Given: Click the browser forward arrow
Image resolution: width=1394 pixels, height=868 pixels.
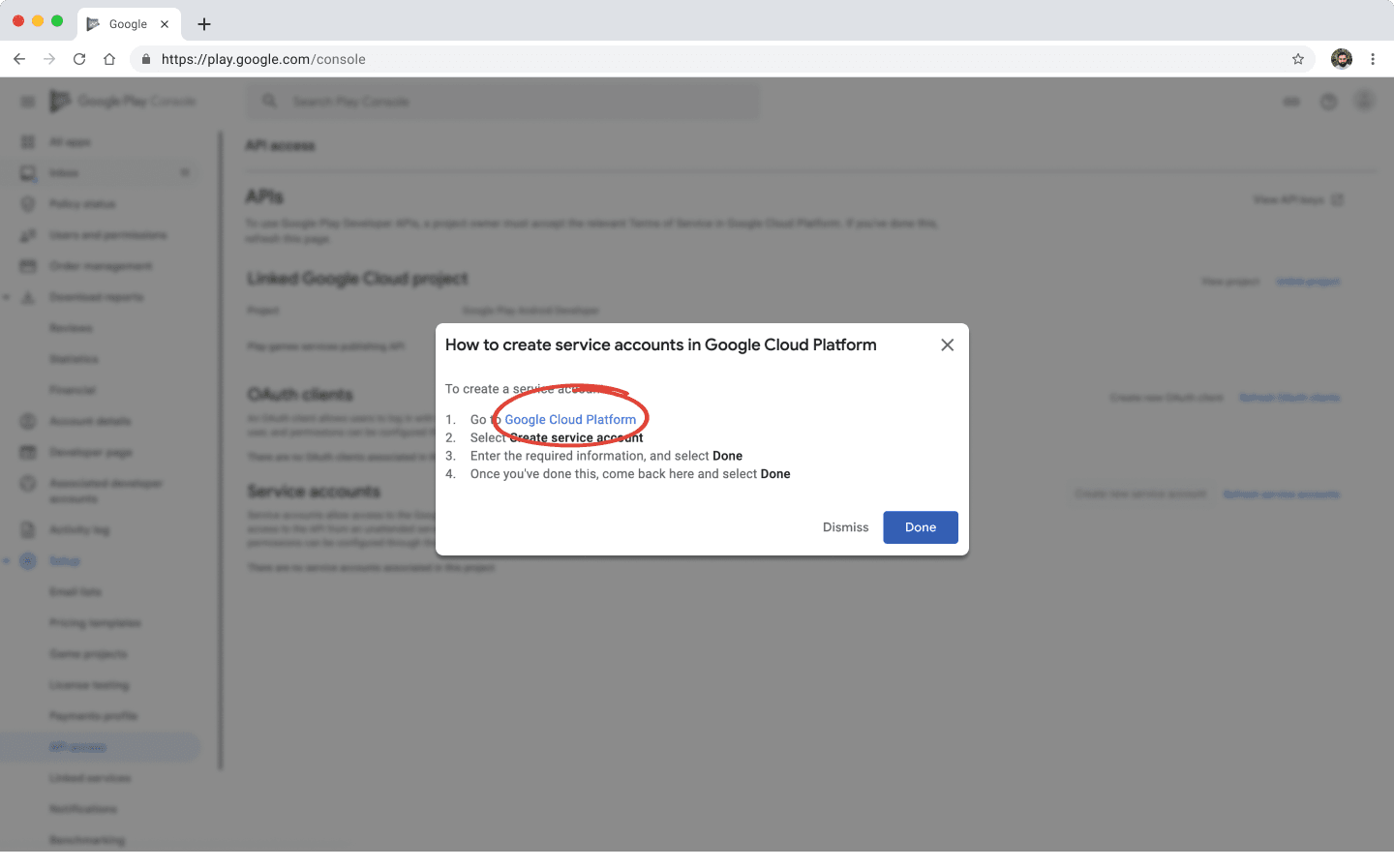Looking at the screenshot, I should (49, 59).
